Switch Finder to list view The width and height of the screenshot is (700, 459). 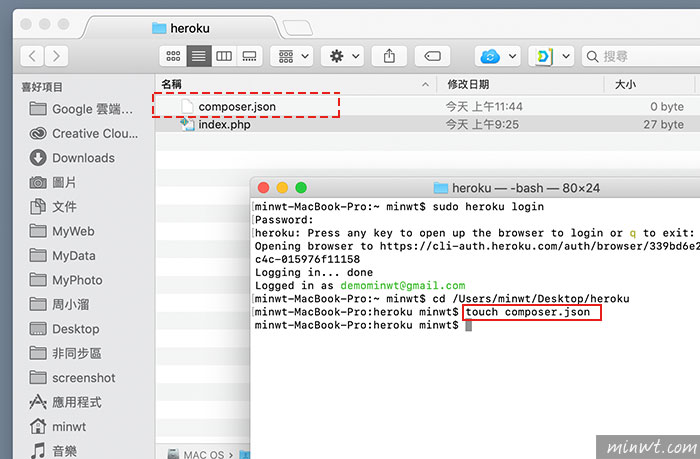click(199, 56)
